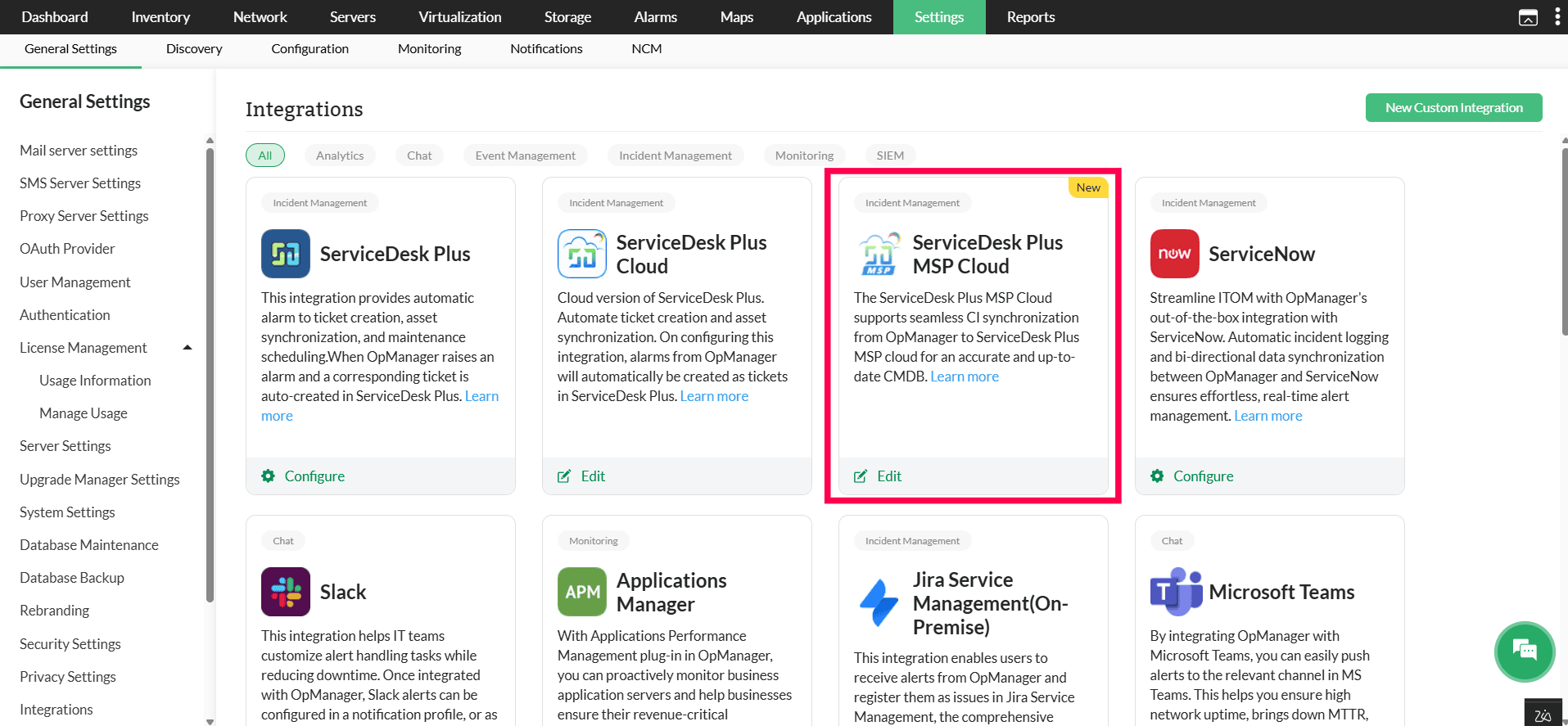
Task: Click the Microsoft Teams logo icon
Action: click(1176, 592)
